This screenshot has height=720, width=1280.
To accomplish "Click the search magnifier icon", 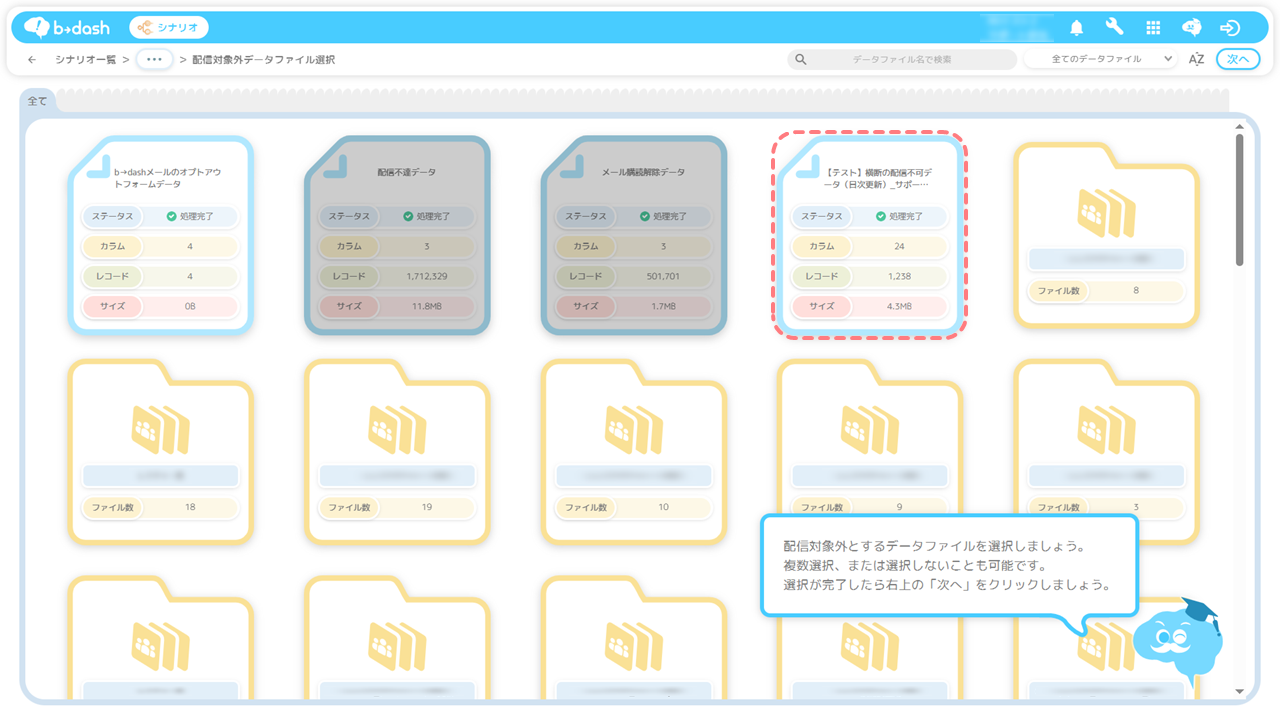I will (x=800, y=59).
